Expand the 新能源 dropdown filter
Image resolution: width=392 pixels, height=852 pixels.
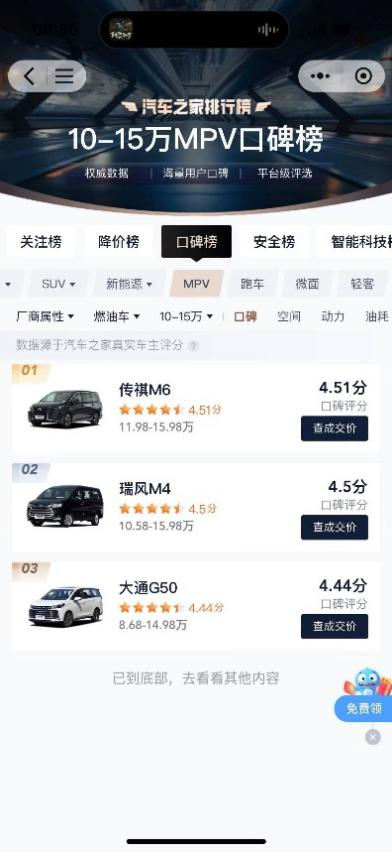tap(129, 284)
